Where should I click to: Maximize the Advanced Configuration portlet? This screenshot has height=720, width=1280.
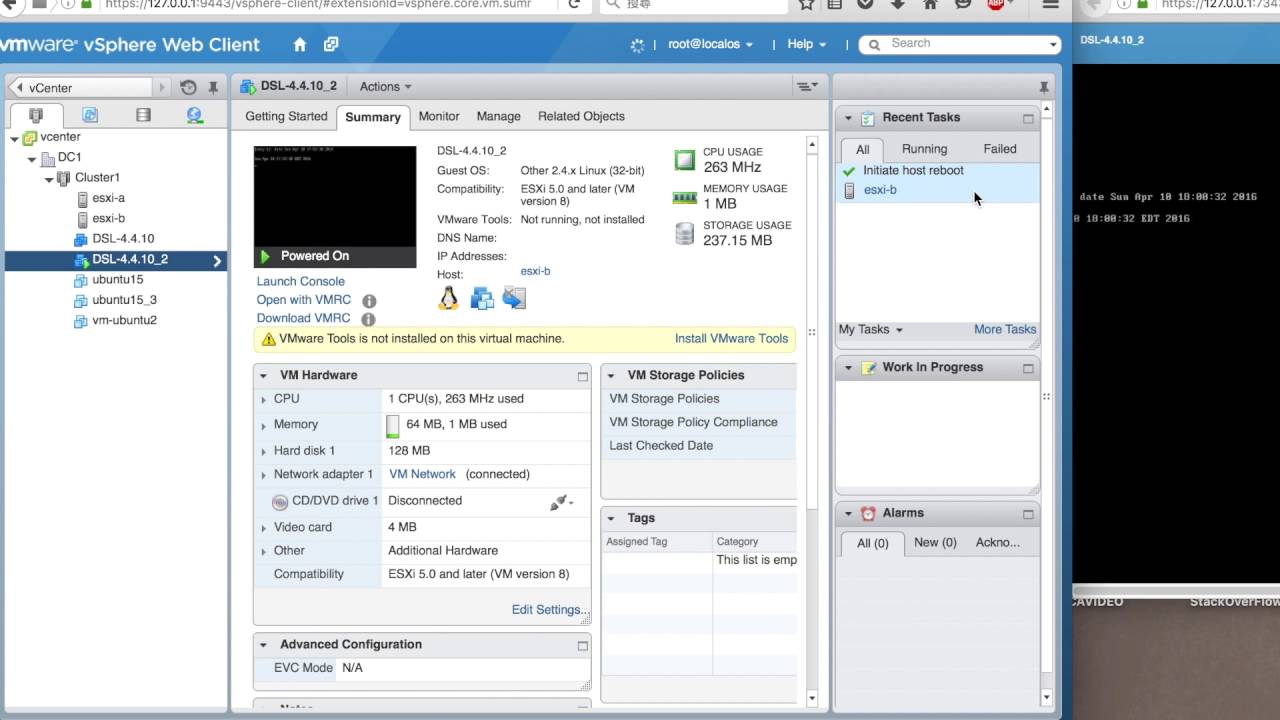pos(582,646)
